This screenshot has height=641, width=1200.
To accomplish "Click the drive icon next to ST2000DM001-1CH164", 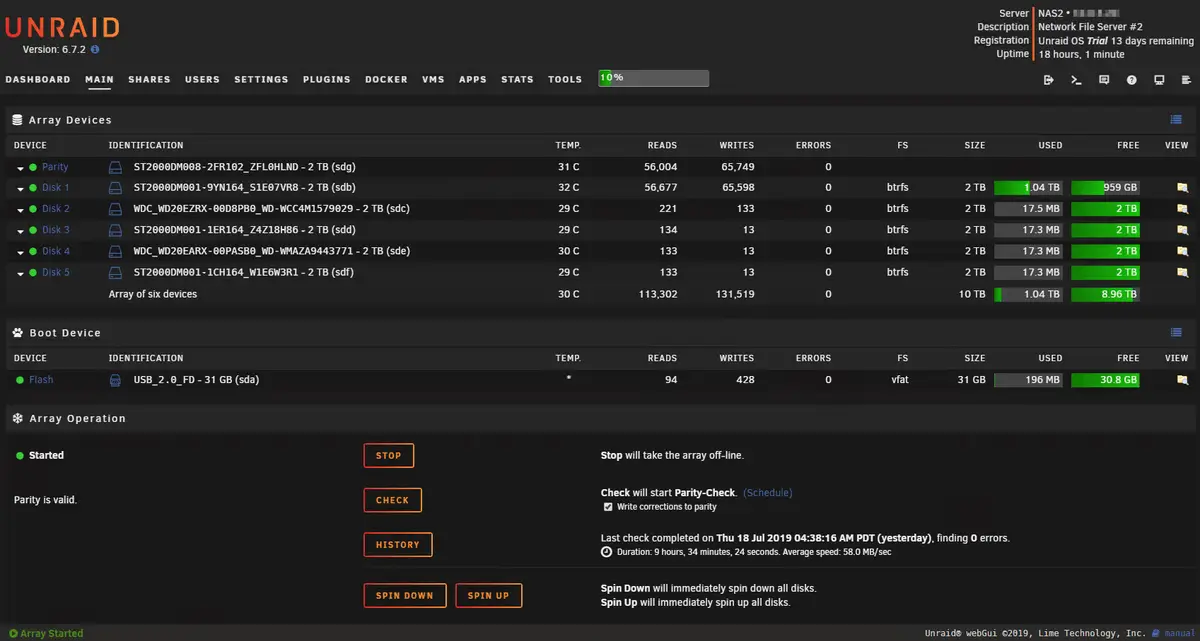I will tap(115, 272).
